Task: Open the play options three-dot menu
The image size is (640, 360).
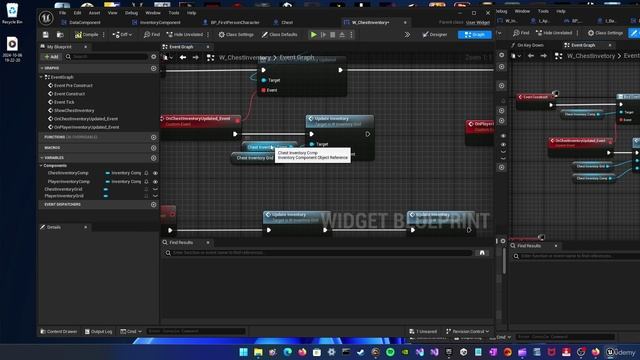Action: point(351,35)
